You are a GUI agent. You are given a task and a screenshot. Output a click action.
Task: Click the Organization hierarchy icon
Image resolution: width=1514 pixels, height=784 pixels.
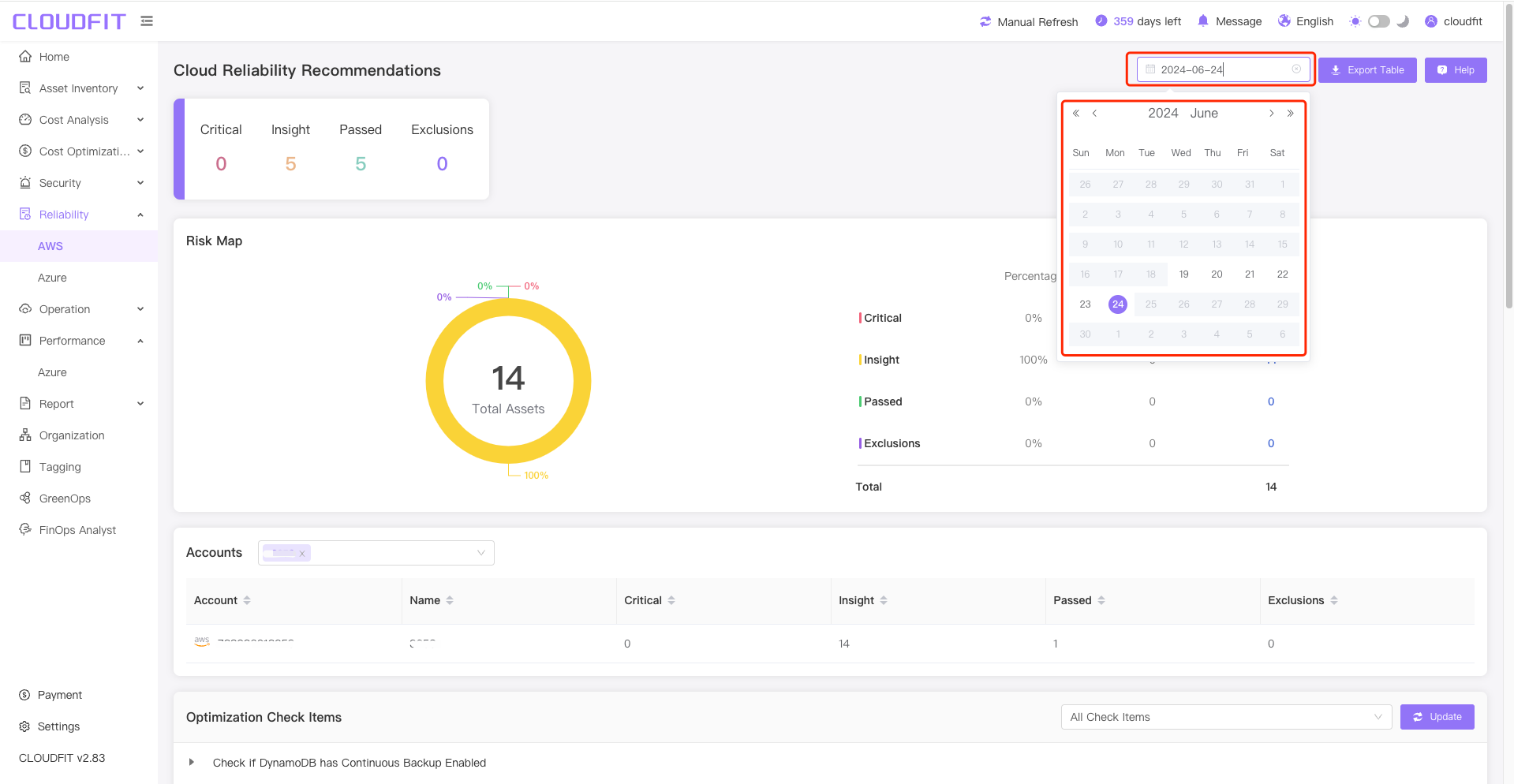click(25, 435)
